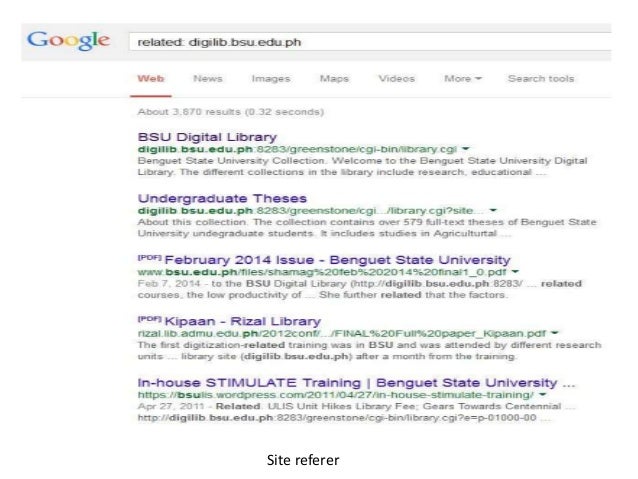
Task: Open February 2014 Issue PDF result
Action: coord(337,260)
